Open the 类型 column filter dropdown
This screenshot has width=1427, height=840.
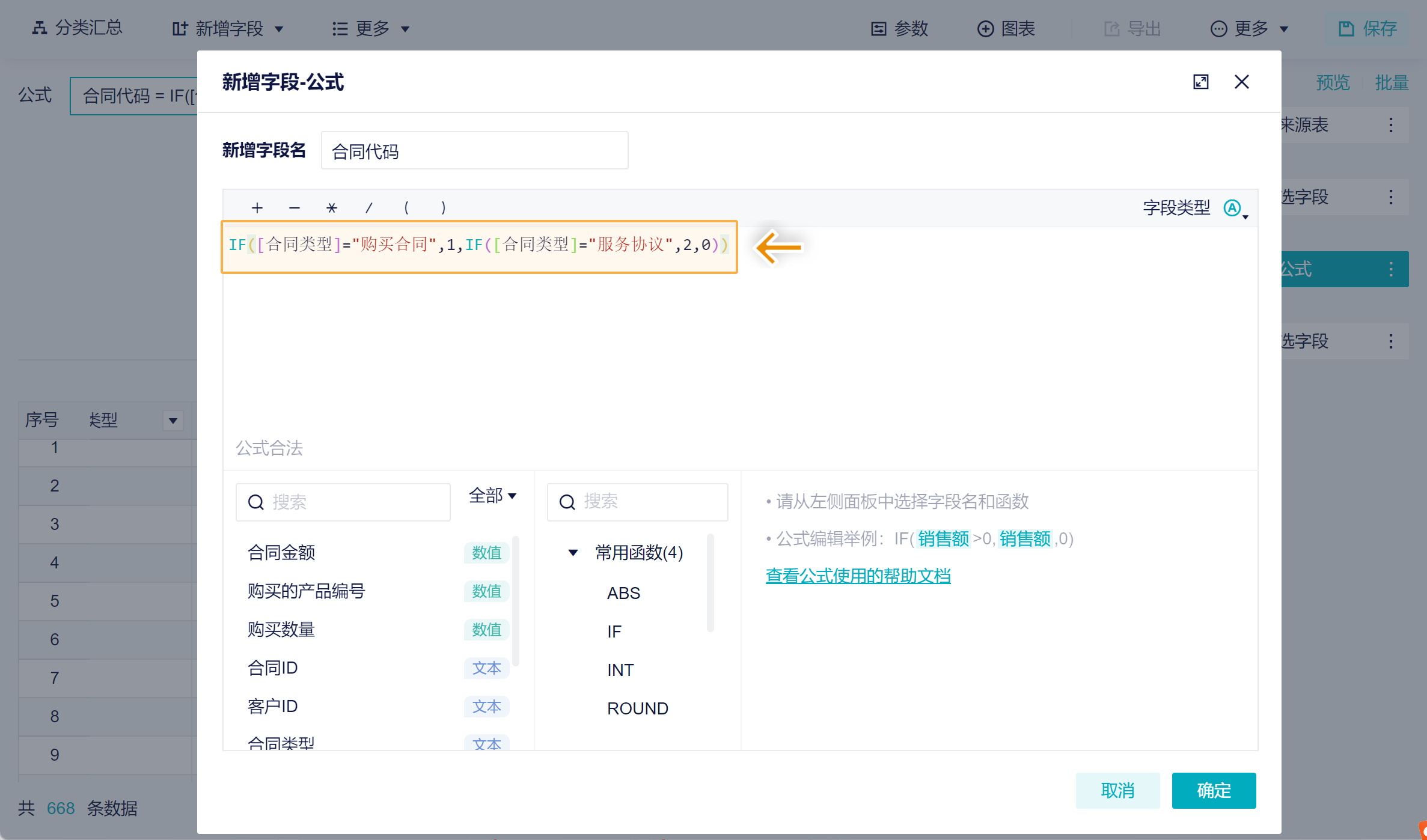173,421
